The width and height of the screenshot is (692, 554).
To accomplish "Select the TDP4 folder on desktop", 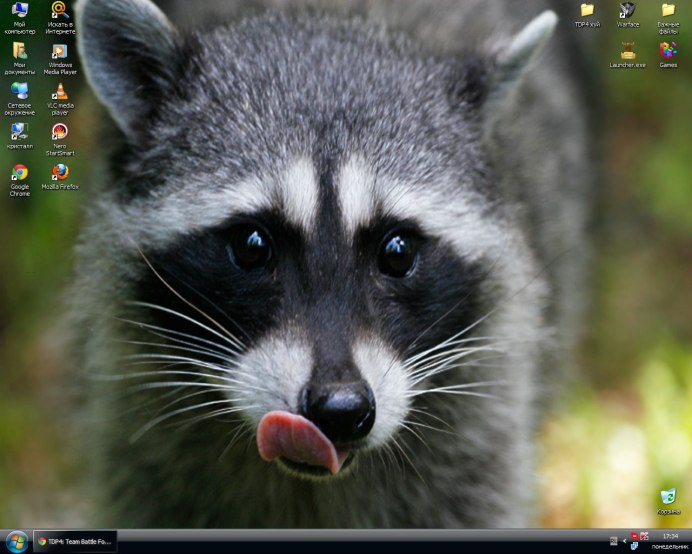I will click(587, 15).
